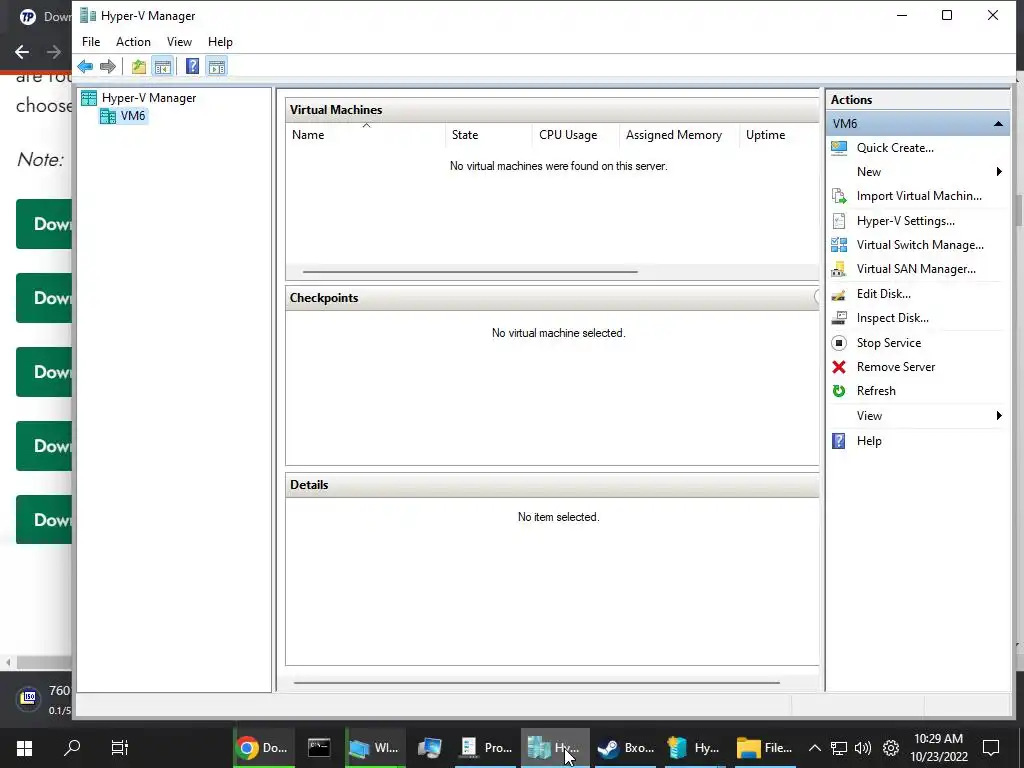This screenshot has width=1024, height=768.
Task: Open volume control in system tray
Action: [863, 748]
